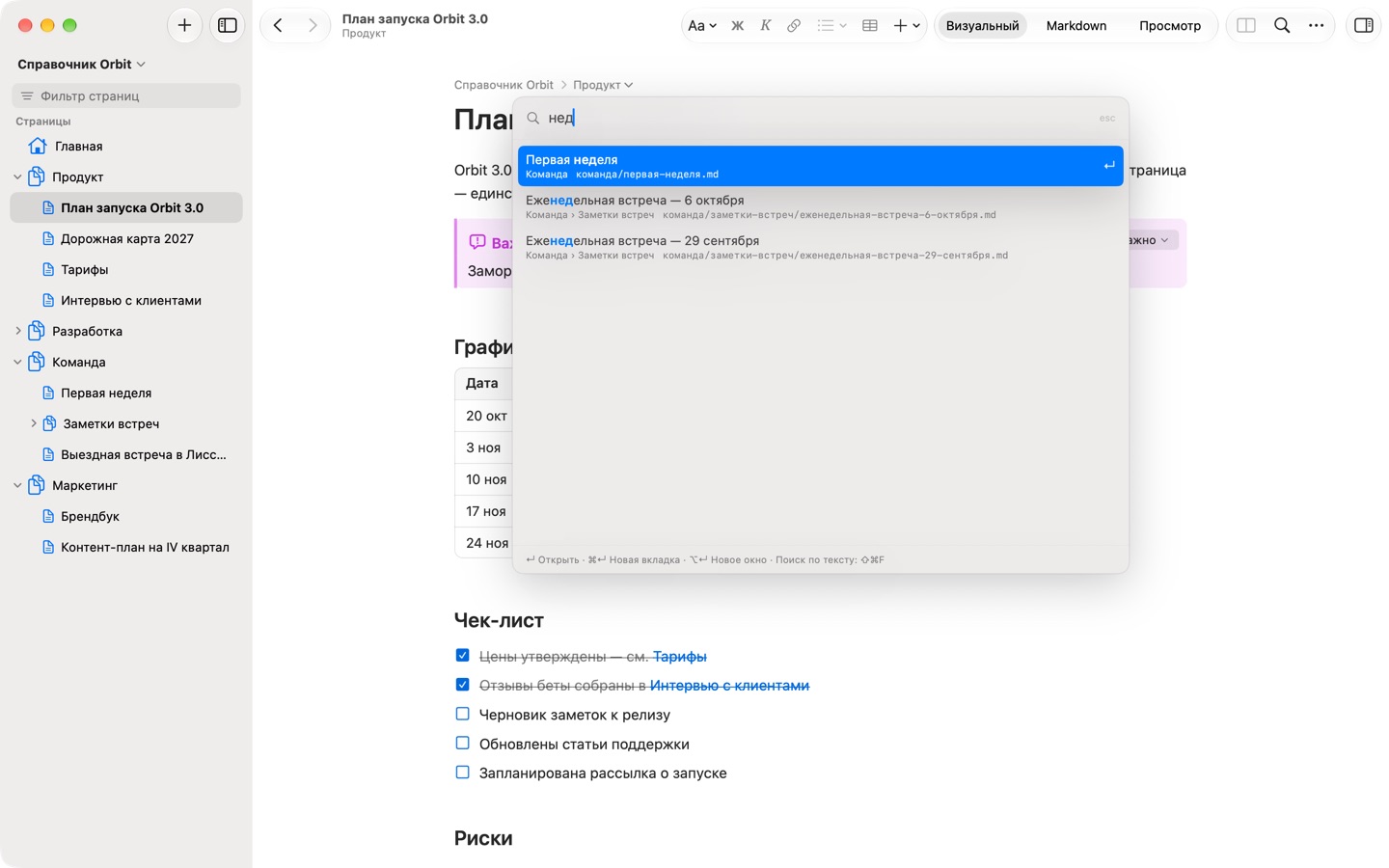Collapse the Продукт section in the sidebar
The width and height of the screenshot is (1389, 868).
coord(17,177)
